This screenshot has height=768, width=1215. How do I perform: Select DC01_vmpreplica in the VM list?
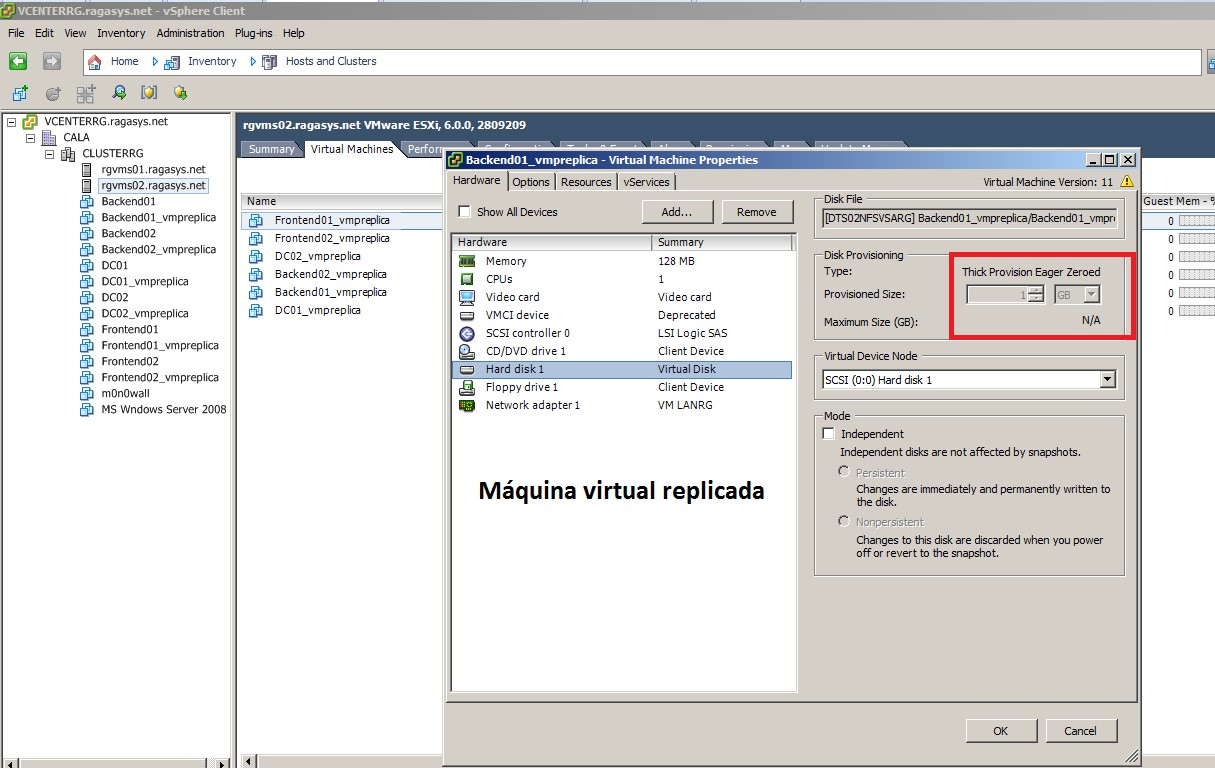click(x=318, y=310)
